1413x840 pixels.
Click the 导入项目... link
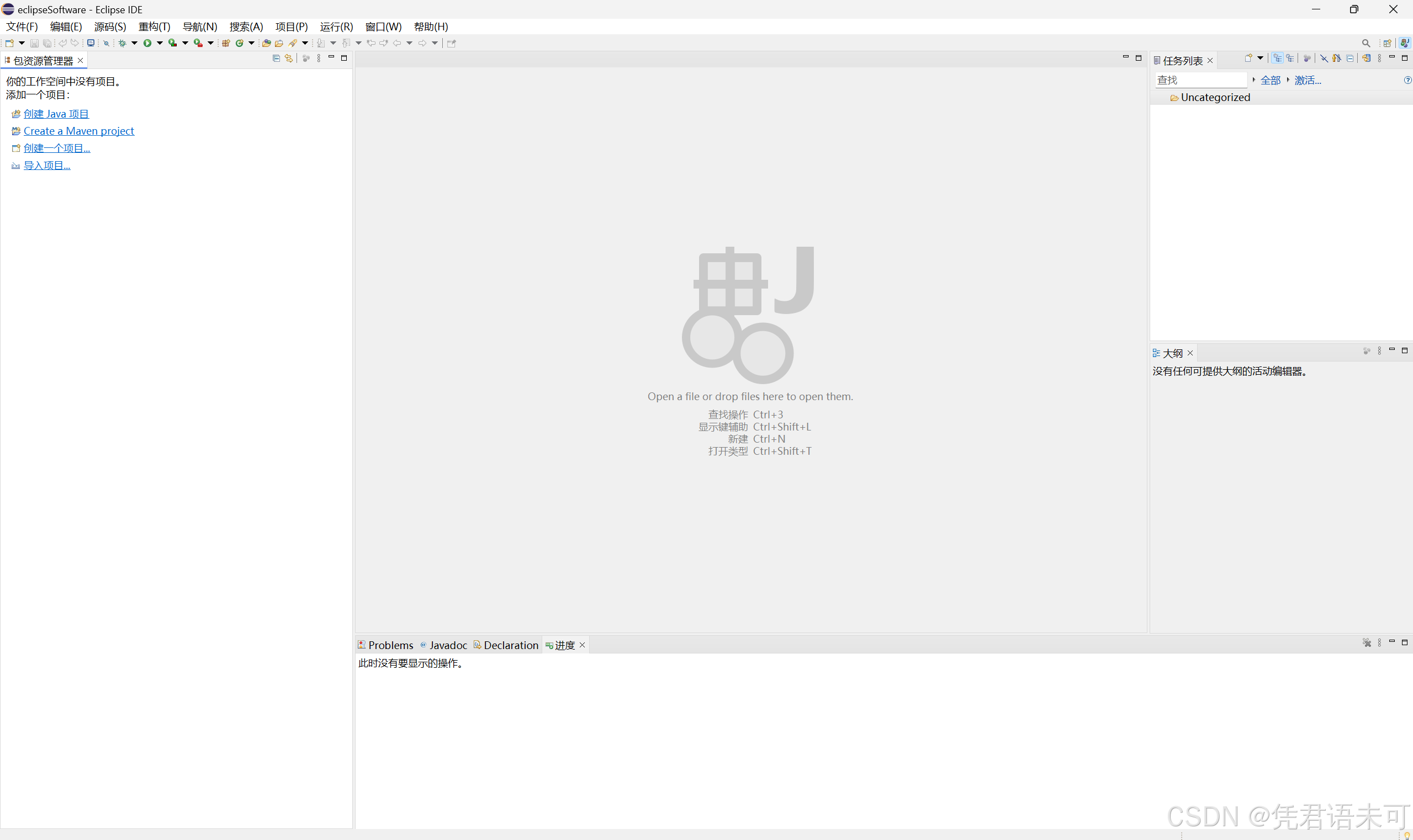47,165
